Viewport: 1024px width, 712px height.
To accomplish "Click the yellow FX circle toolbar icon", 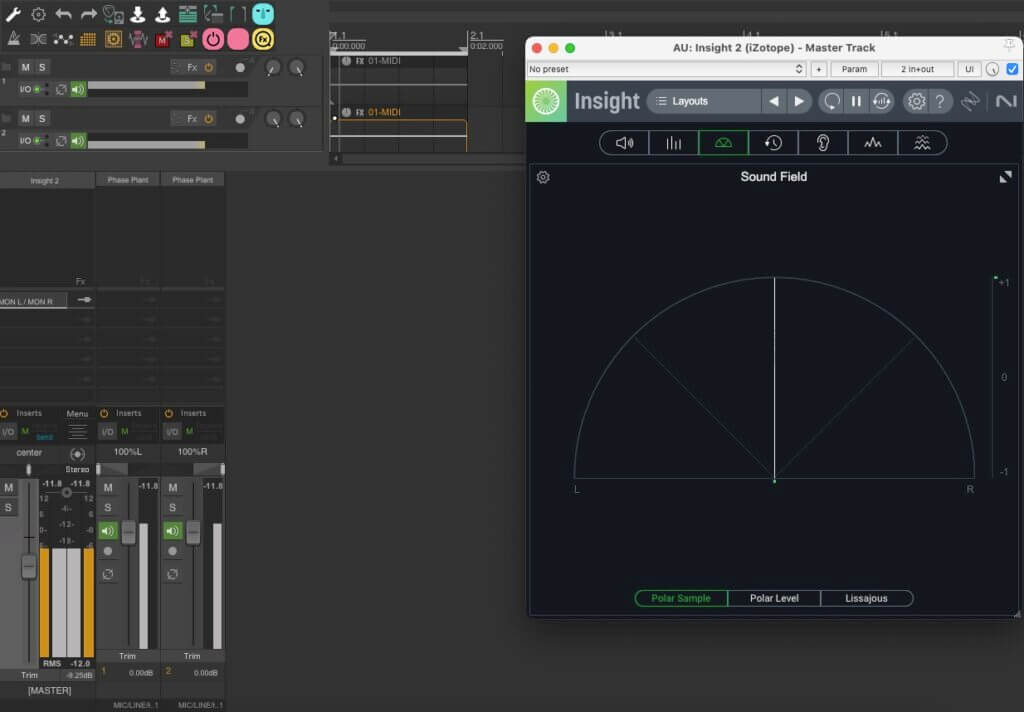I will [x=263, y=39].
